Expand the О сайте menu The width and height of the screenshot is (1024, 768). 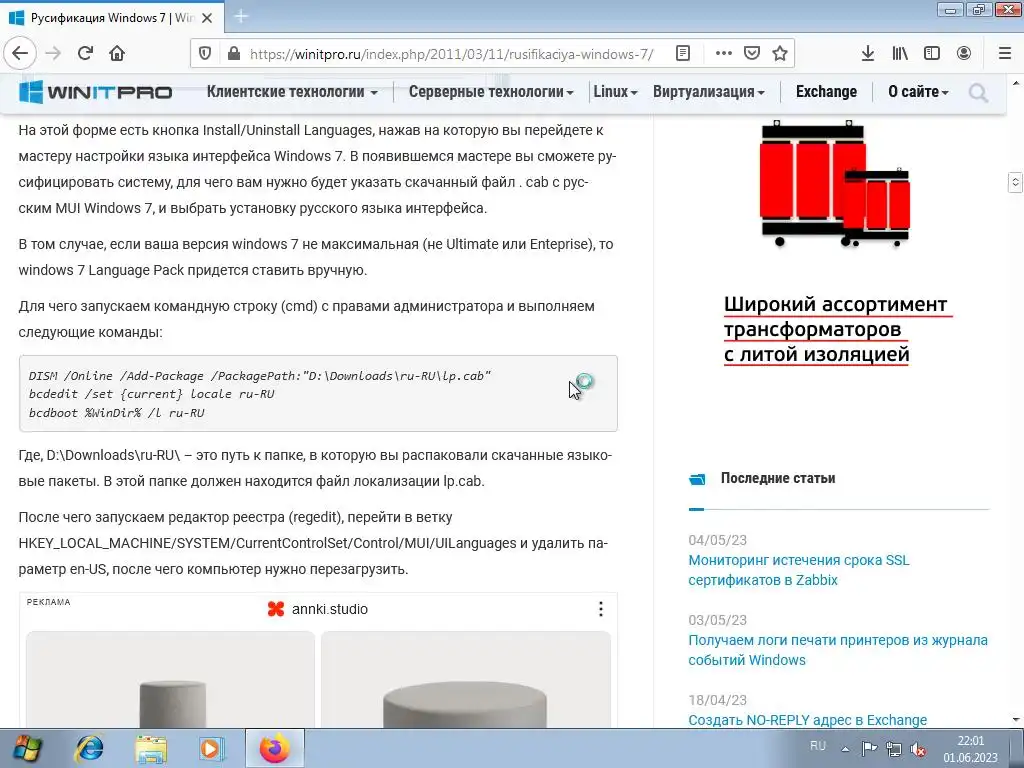[x=918, y=92]
